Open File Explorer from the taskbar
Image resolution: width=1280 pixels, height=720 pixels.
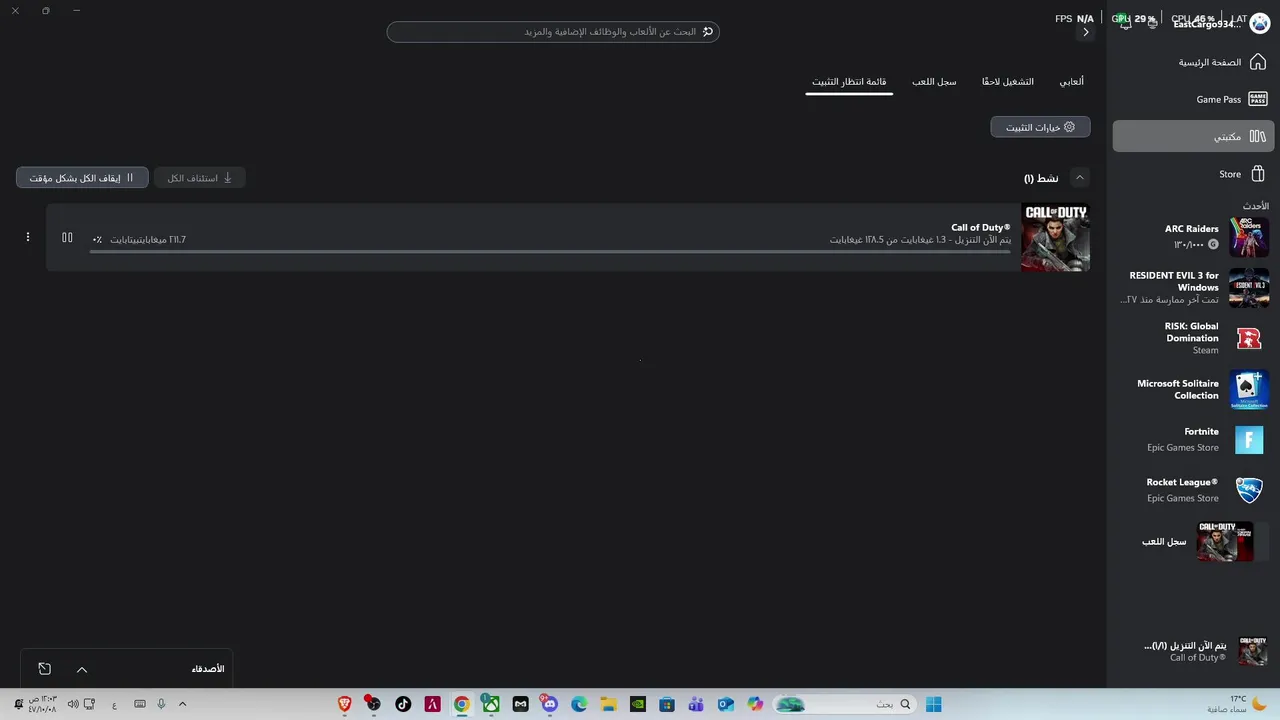point(608,704)
